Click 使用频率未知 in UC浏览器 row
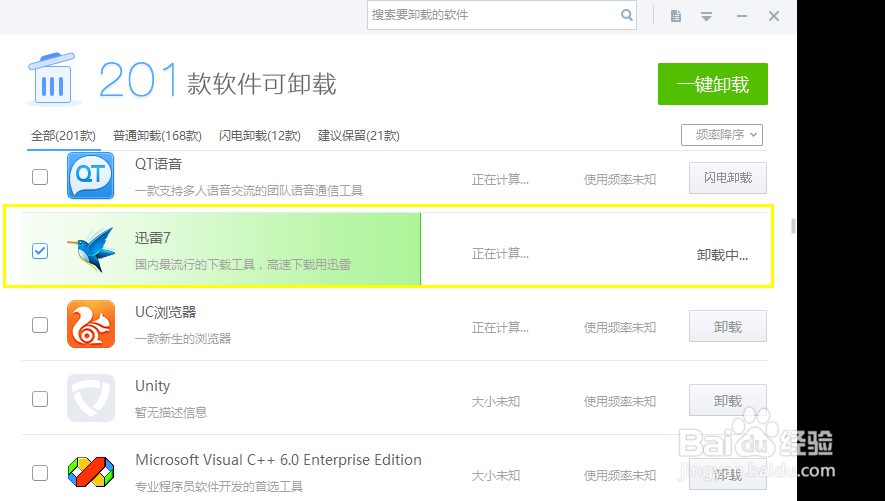The image size is (885, 501). coord(620,327)
